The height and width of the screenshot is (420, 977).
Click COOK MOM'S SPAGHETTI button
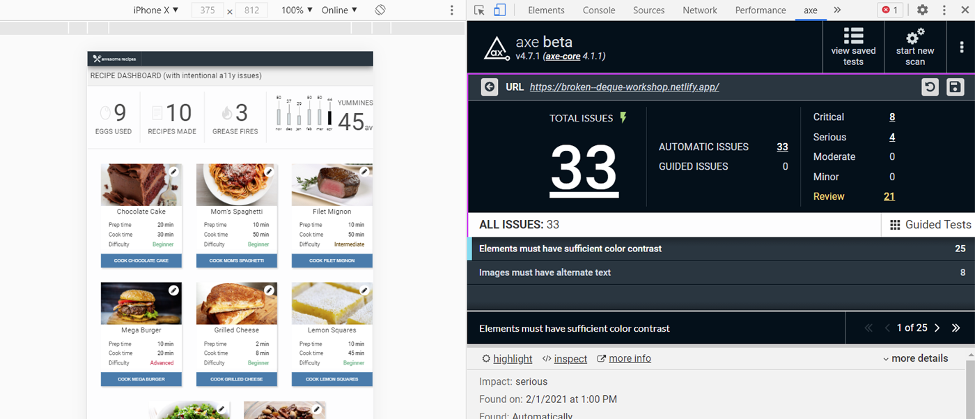click(237, 260)
